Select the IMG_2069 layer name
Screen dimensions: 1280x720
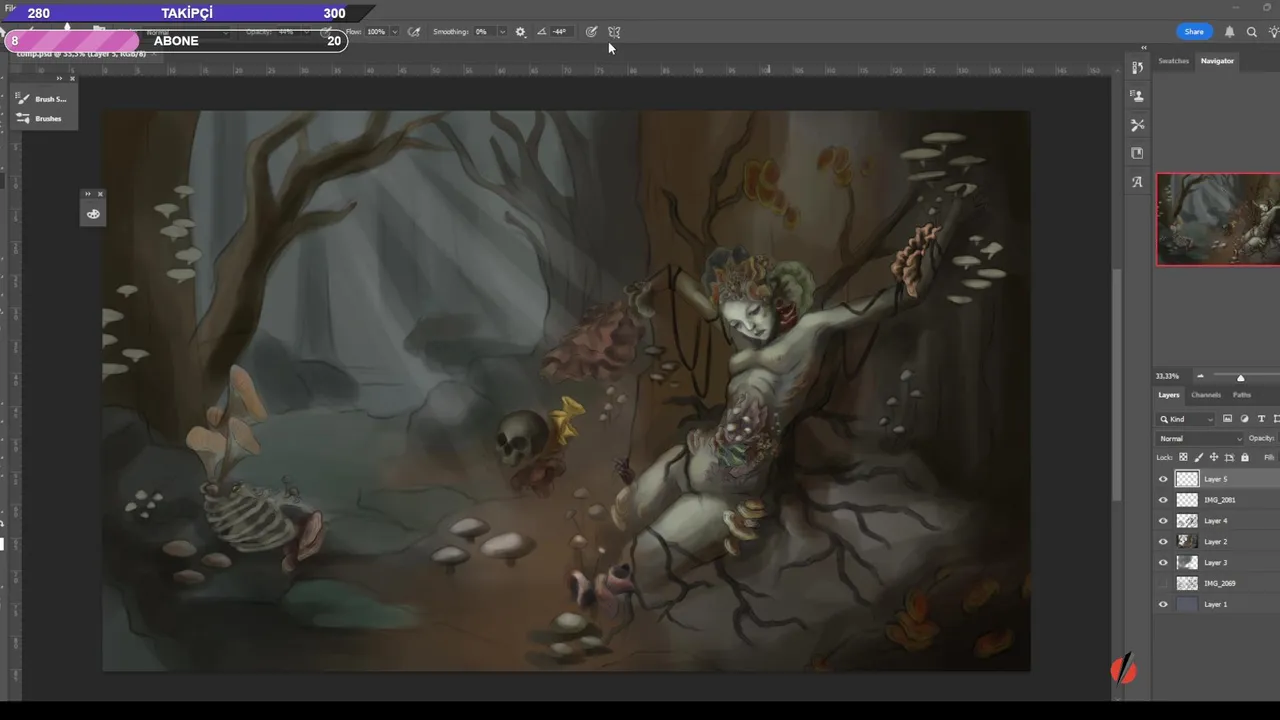click(1219, 583)
